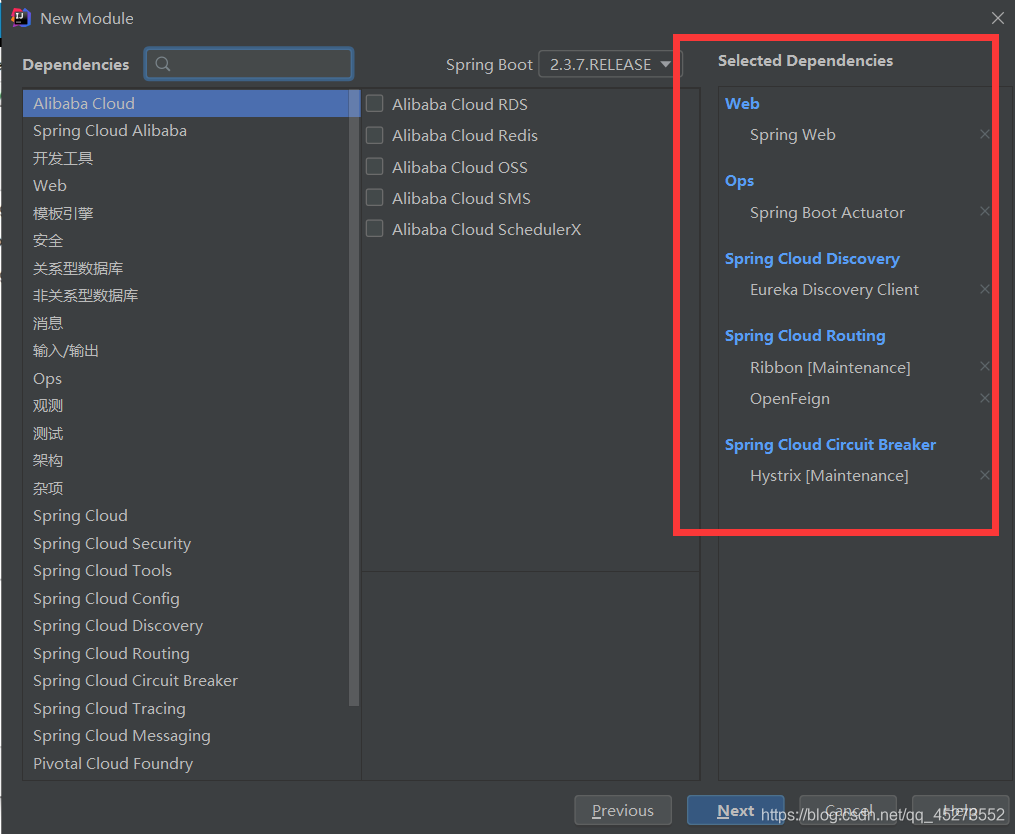This screenshot has width=1015, height=834.
Task: Click Web group header in selected dependencies
Action: pyautogui.click(x=742, y=104)
